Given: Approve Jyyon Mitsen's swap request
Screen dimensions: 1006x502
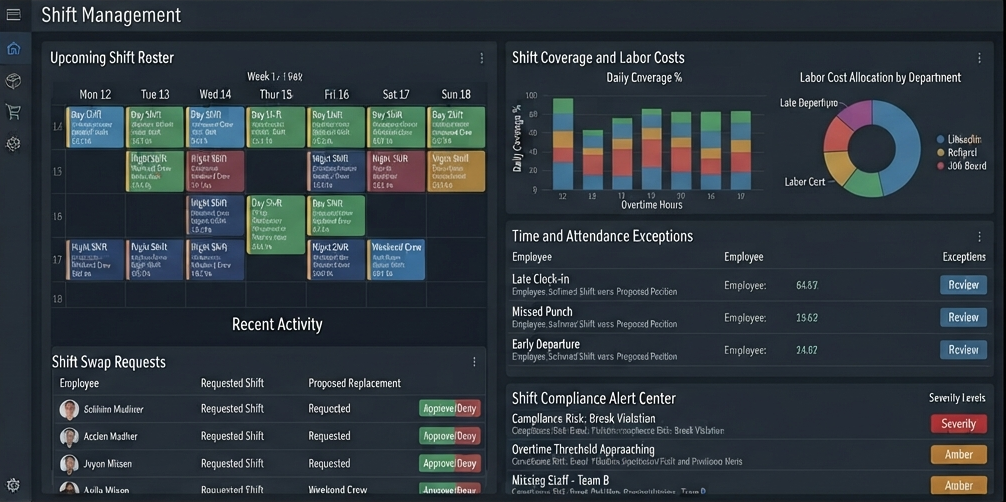Looking at the screenshot, I should [x=438, y=463].
